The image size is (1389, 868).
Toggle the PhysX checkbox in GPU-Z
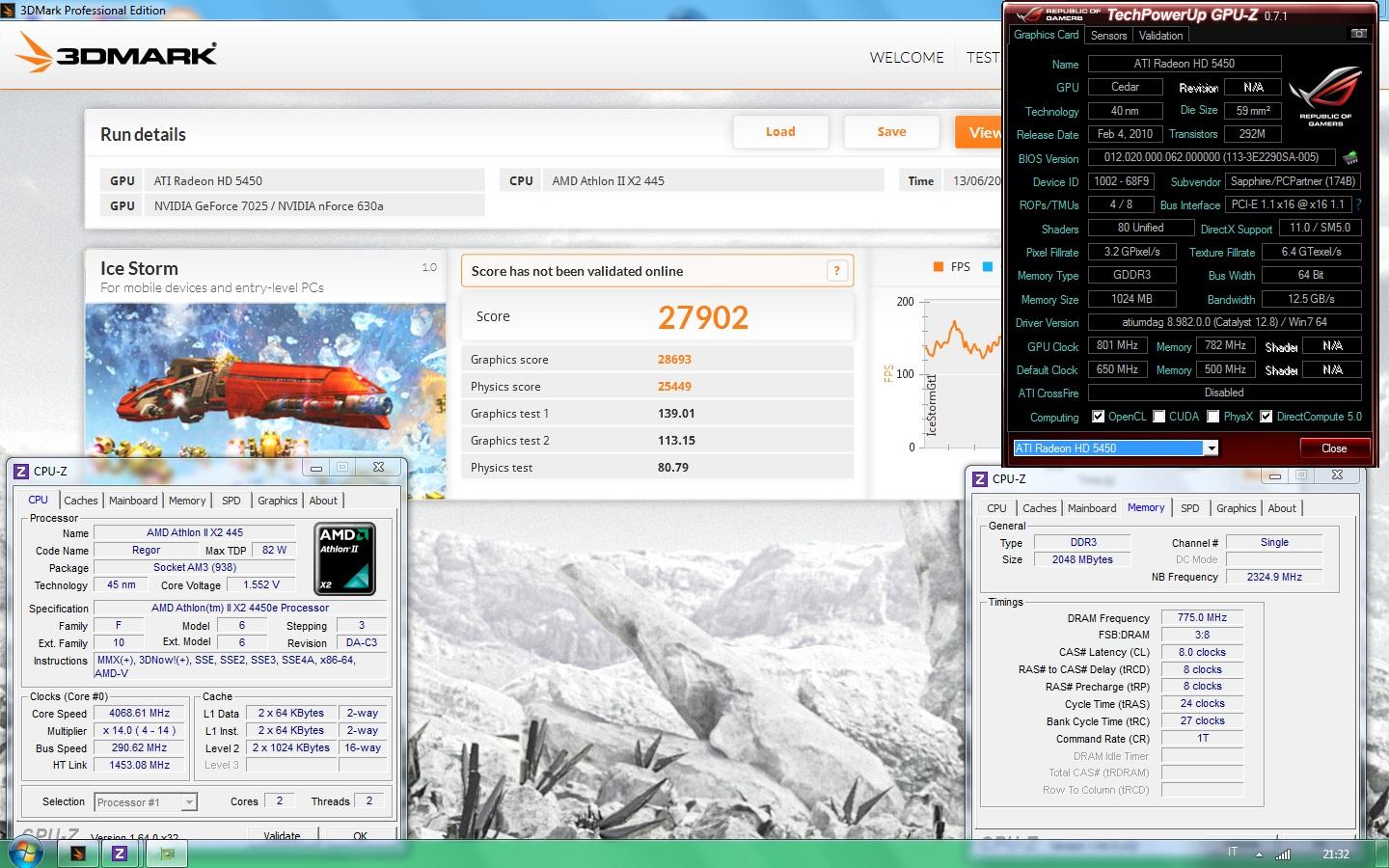pos(1212,417)
